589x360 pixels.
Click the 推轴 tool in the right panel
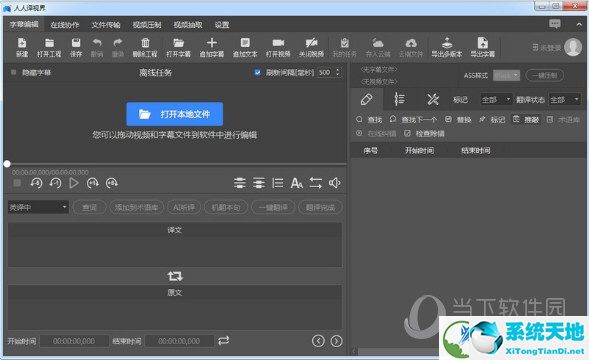[x=526, y=119]
